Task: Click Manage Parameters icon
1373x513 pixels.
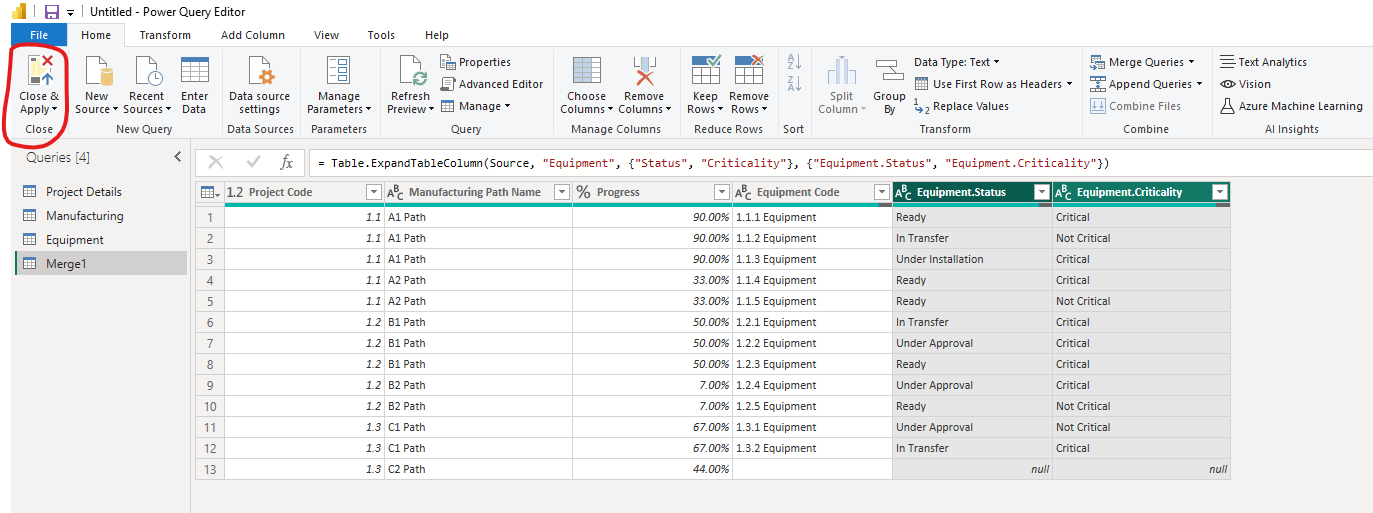Action: 338,72
